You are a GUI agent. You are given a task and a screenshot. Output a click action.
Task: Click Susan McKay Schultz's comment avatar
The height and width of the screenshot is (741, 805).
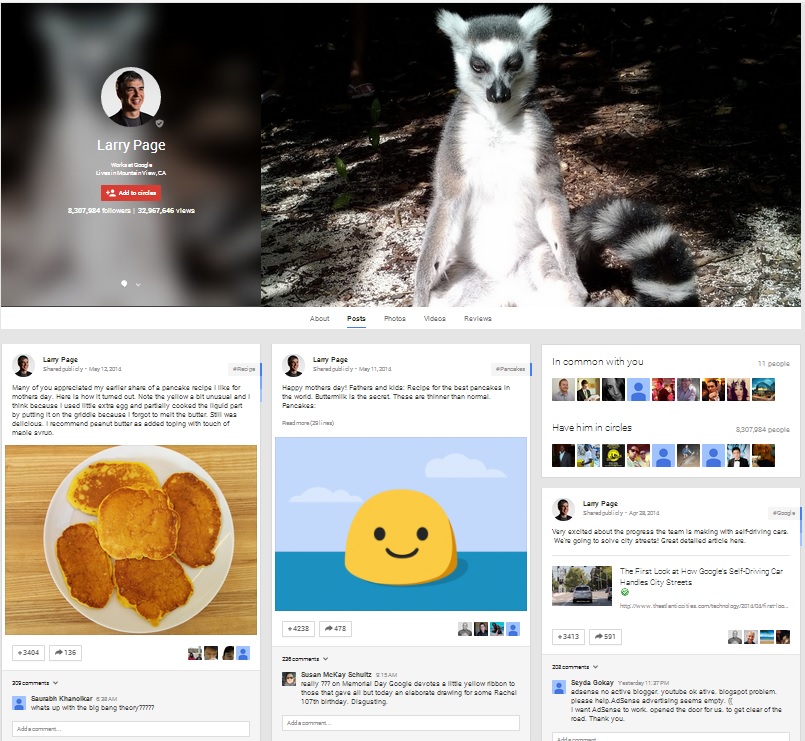pyautogui.click(x=289, y=679)
